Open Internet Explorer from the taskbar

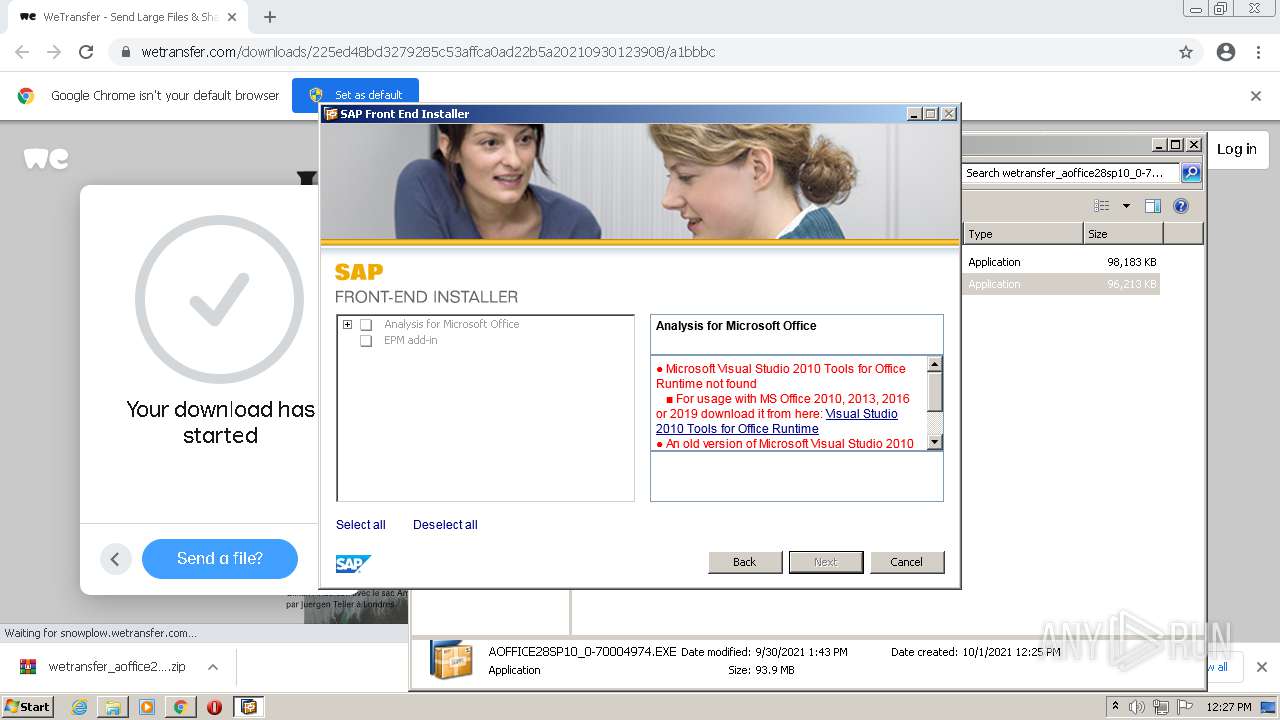tap(79, 707)
